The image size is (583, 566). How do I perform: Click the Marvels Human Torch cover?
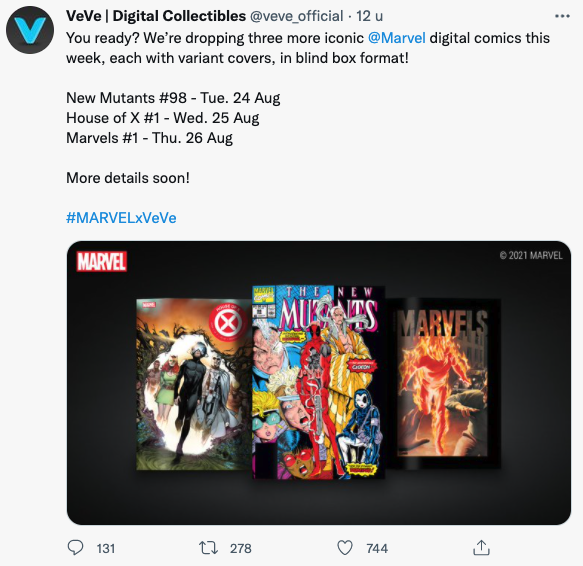click(443, 383)
